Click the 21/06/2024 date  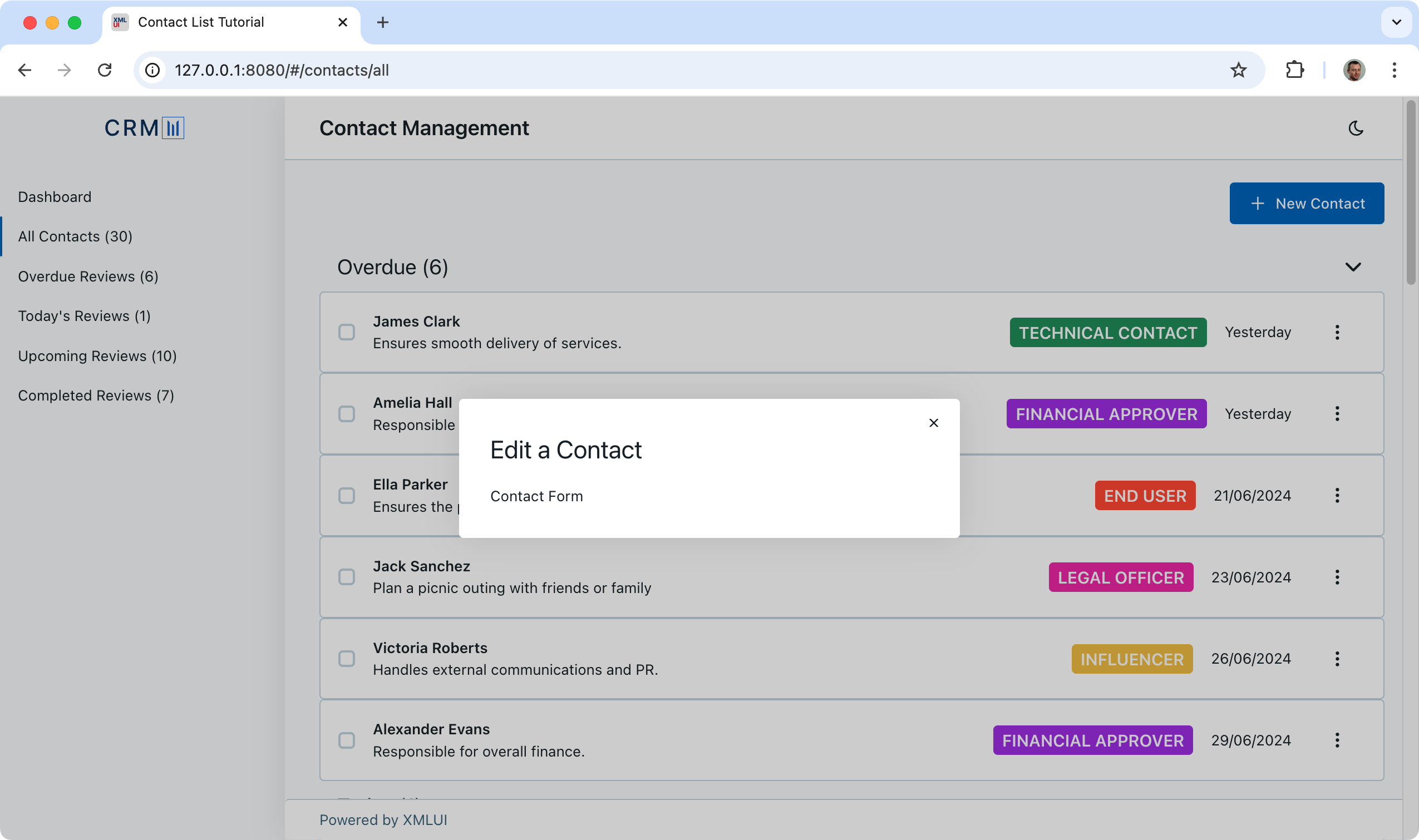tap(1252, 496)
